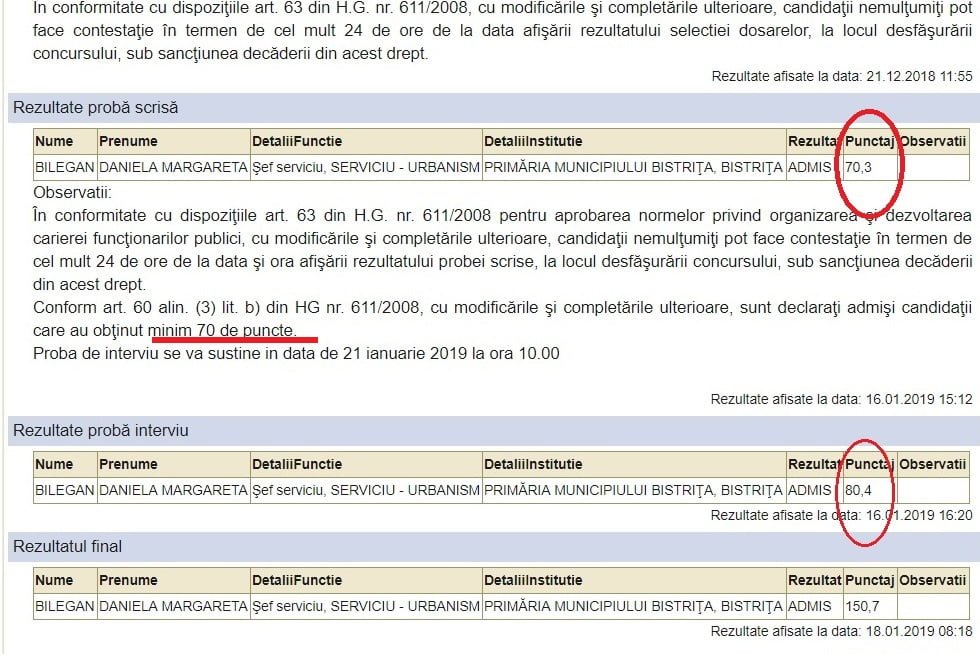Select the 80,4 interview score cell
The image size is (980, 654).
click(x=858, y=491)
